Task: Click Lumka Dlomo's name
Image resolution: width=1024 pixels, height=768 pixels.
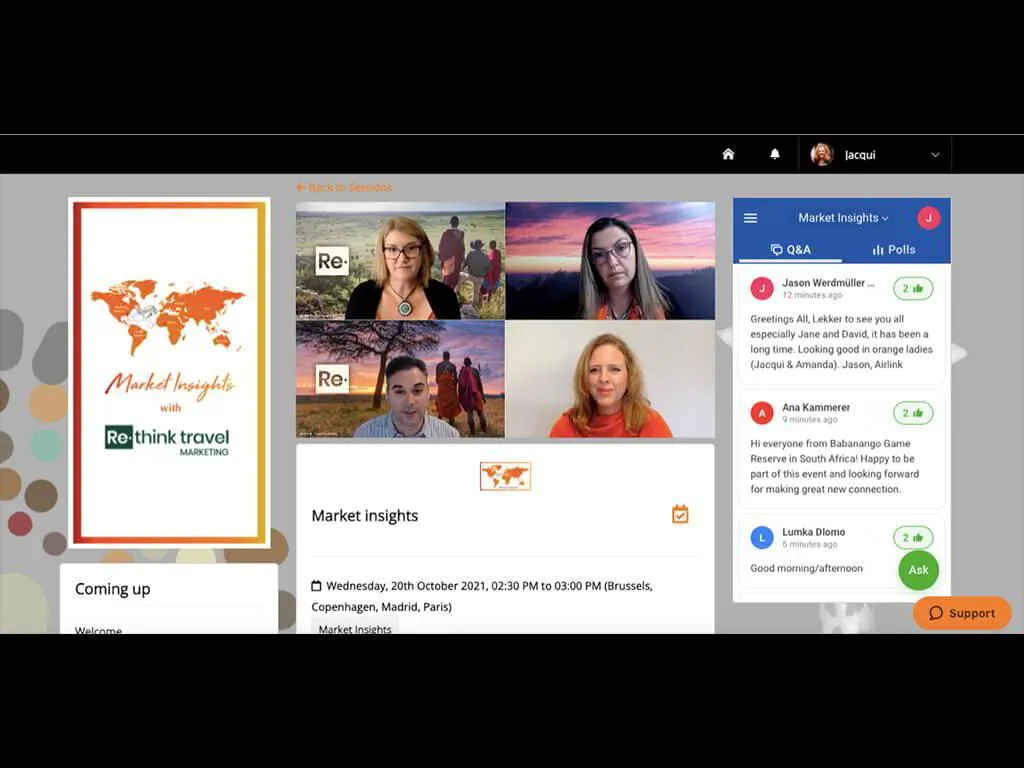Action: (x=814, y=532)
